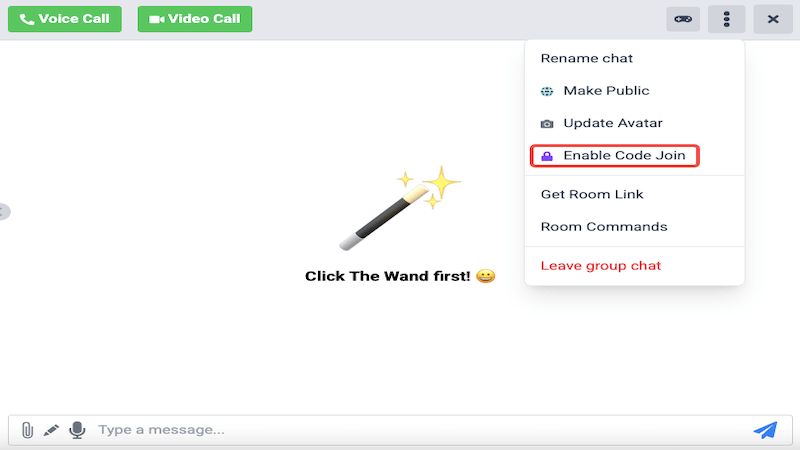
Task: Click the globe icon beside Make Public
Action: coord(547,91)
